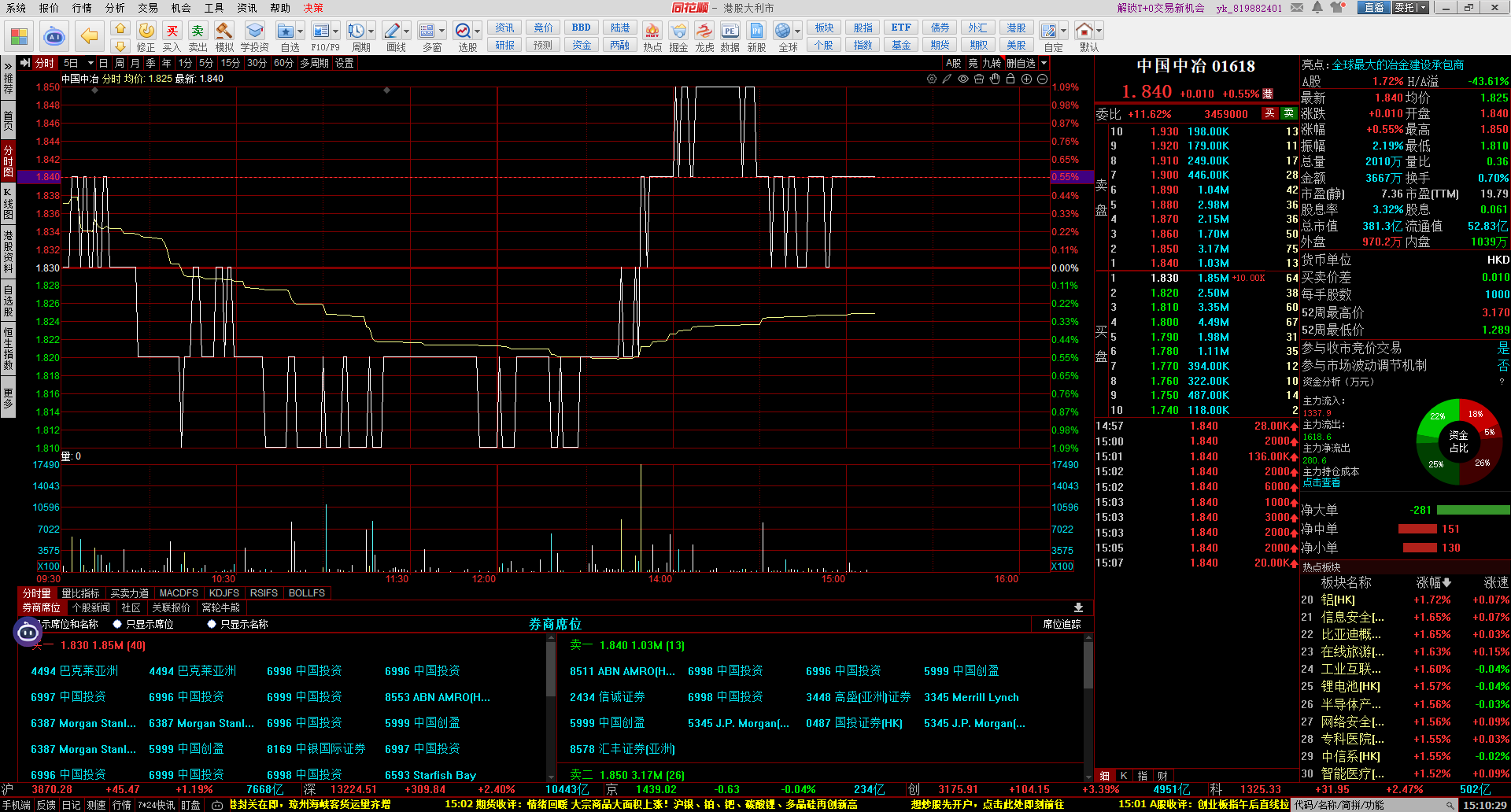Toggle the chart eye visibility icon
1511x812 pixels.
963,79
